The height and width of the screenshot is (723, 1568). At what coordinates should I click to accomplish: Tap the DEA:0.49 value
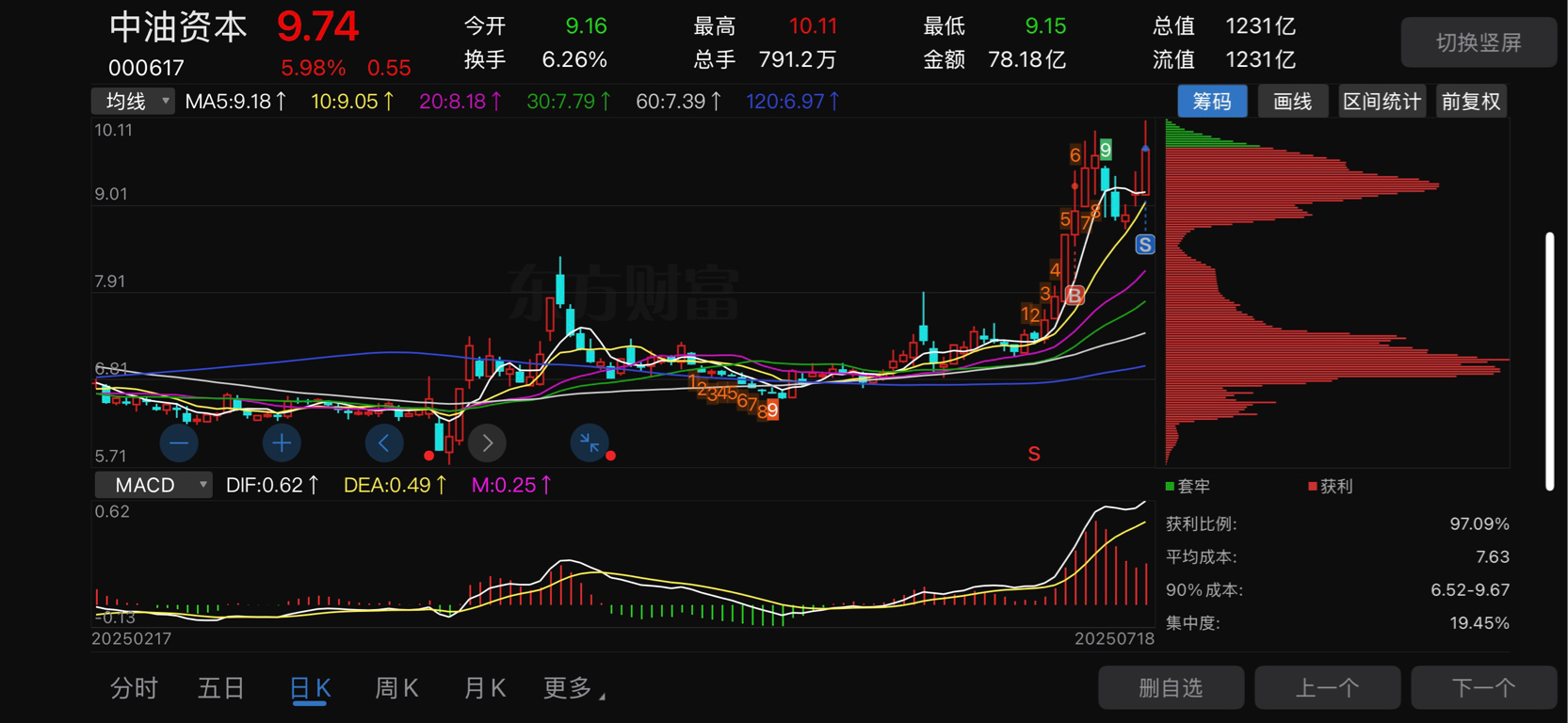395,485
